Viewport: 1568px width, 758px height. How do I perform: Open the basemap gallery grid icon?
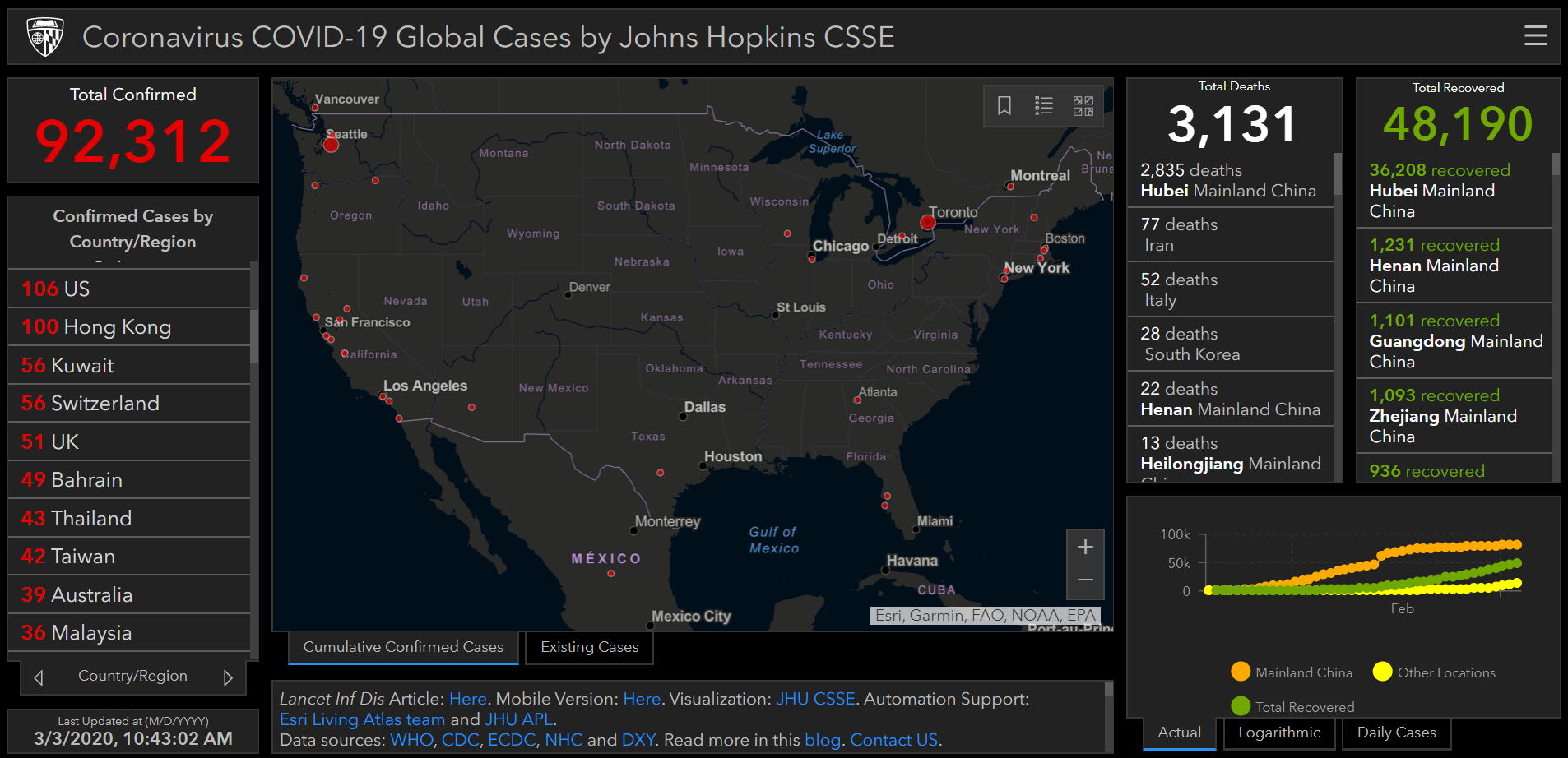point(1083,105)
